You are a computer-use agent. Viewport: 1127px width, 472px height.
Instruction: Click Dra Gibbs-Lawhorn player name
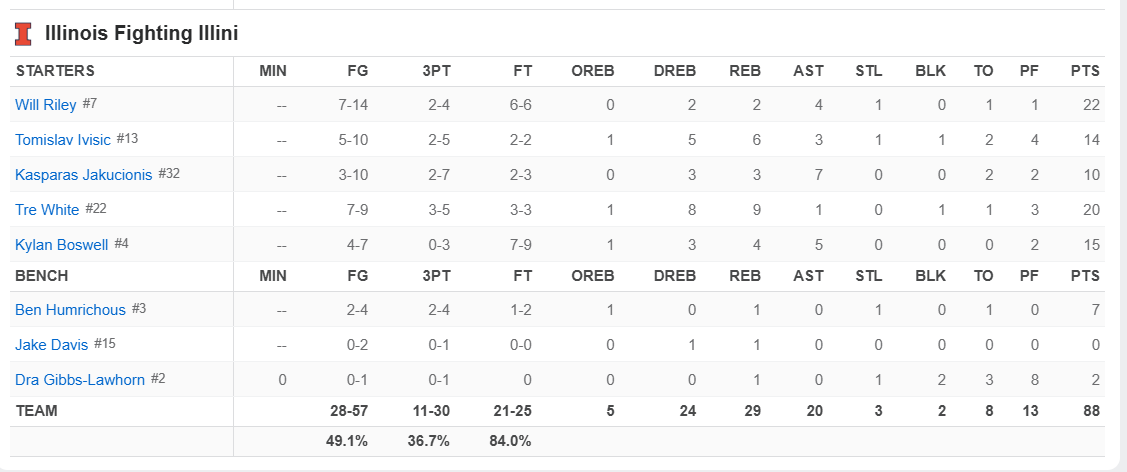(80, 380)
